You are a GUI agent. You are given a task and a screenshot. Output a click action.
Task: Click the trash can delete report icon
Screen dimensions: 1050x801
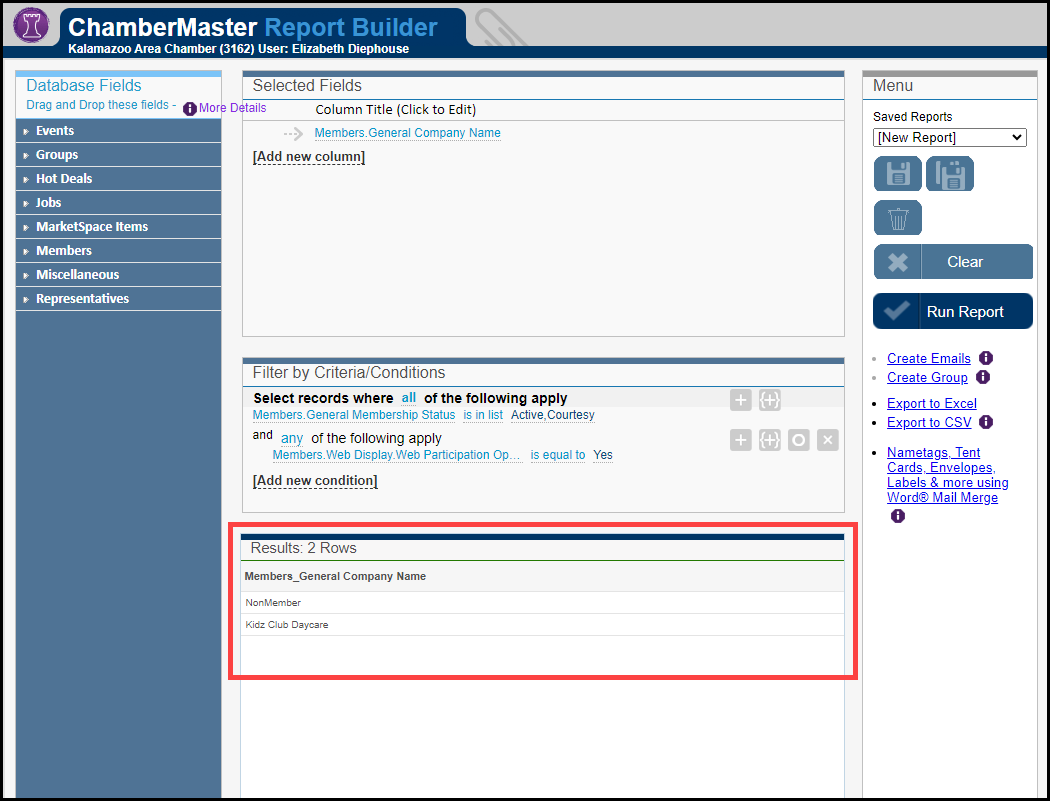click(x=897, y=217)
